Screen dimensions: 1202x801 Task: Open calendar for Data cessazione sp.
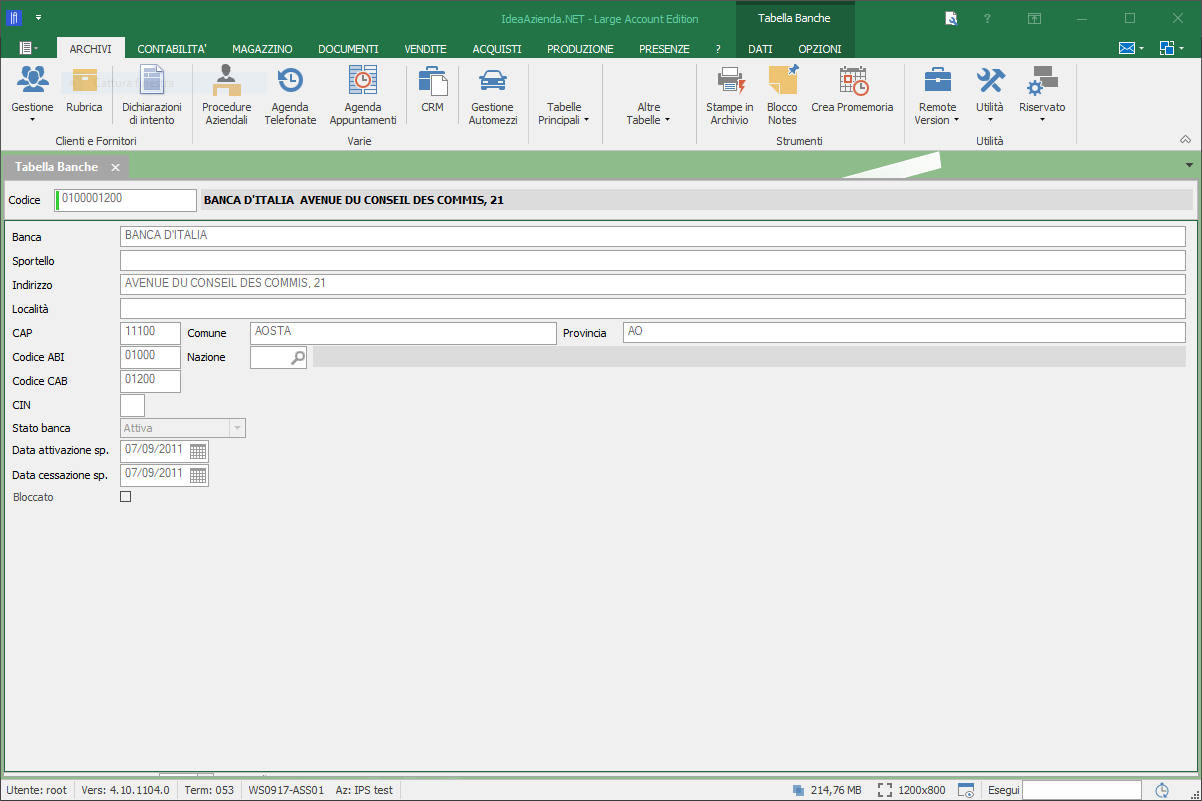click(198, 475)
